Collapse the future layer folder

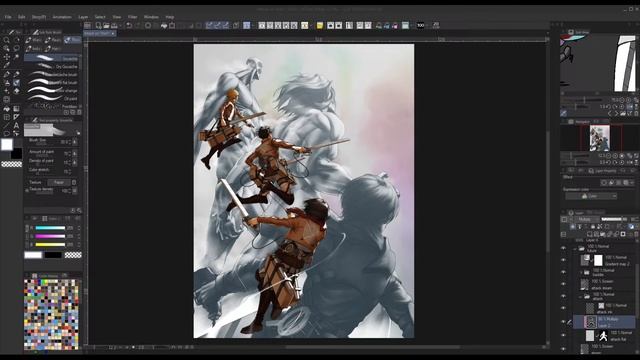point(576,248)
